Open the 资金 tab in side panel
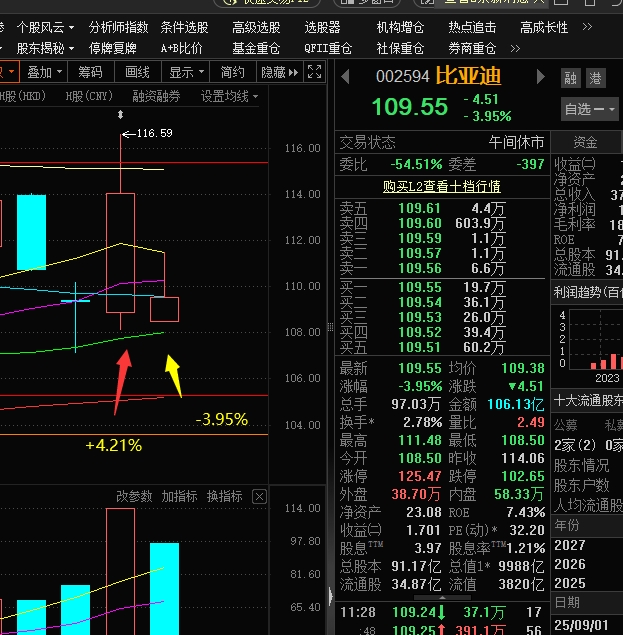The width and height of the screenshot is (623, 635). point(585,143)
